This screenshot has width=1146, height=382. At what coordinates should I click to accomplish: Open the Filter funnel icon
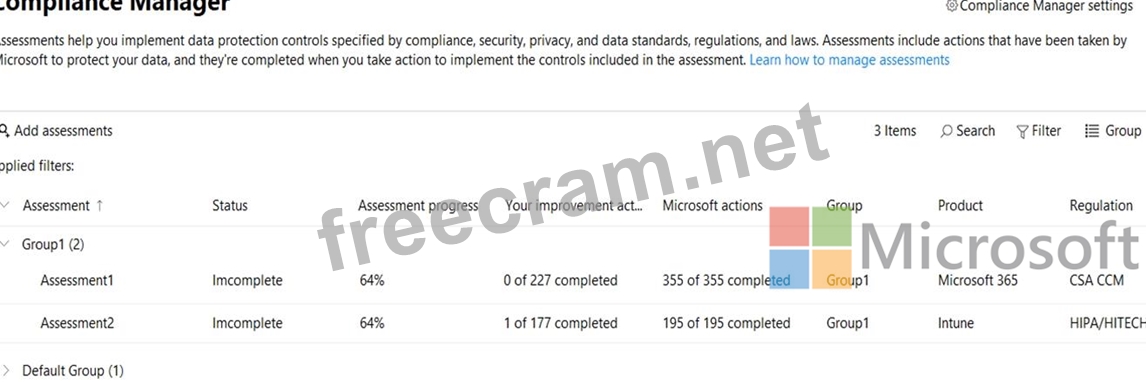[x=1022, y=131]
